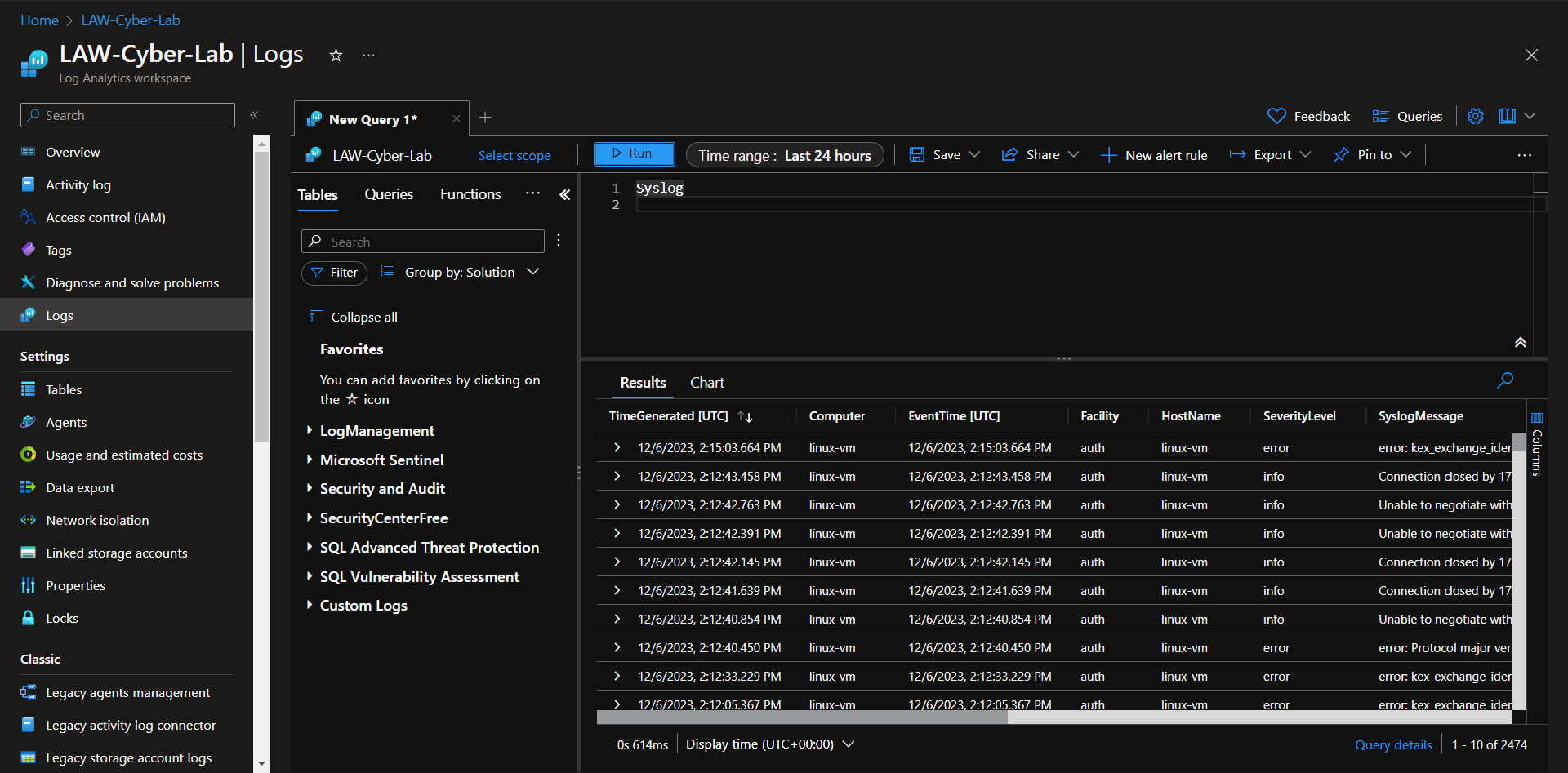
Task: Click Select scope link
Action: click(x=514, y=155)
